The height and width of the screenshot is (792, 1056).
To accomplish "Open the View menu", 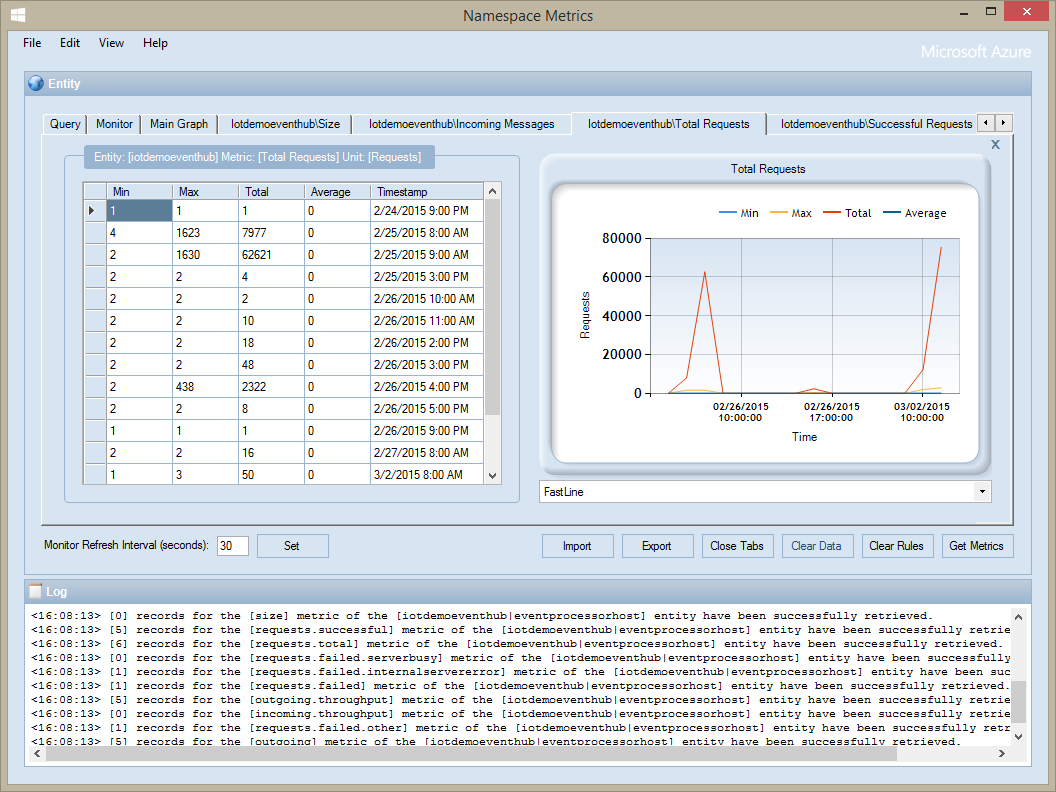I will click(111, 43).
